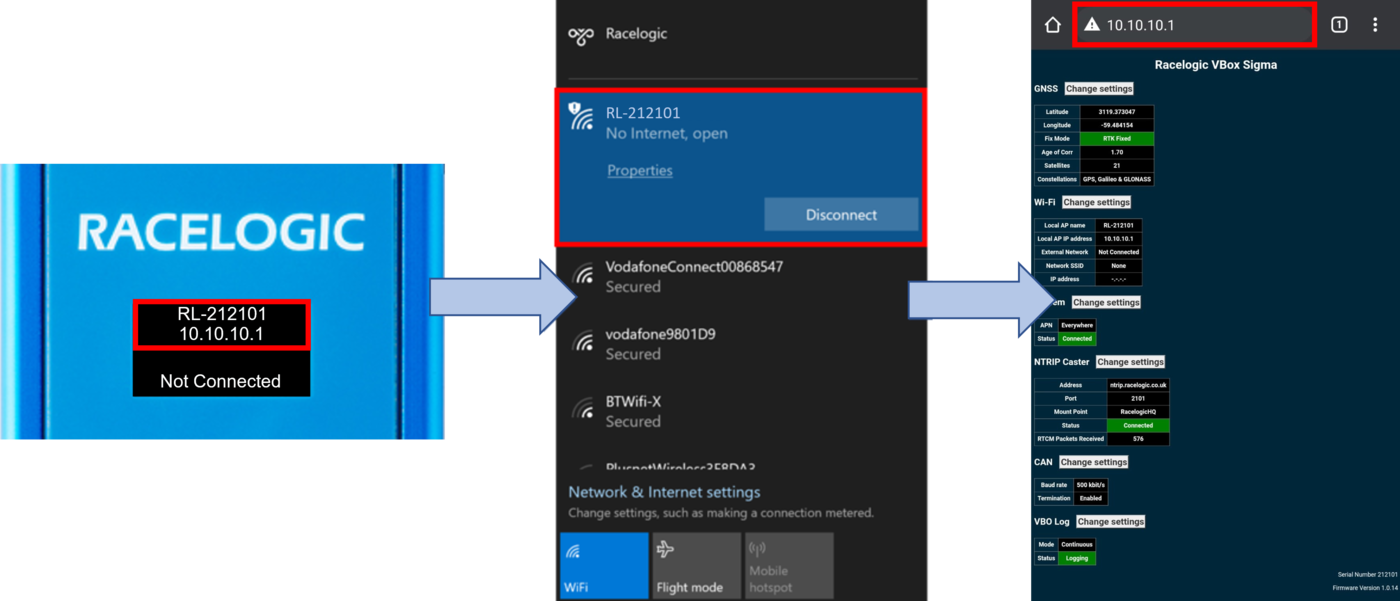This screenshot has width=1400, height=601.
Task: Click the Racelogic VBox Sigma page title
Action: coord(1215,65)
